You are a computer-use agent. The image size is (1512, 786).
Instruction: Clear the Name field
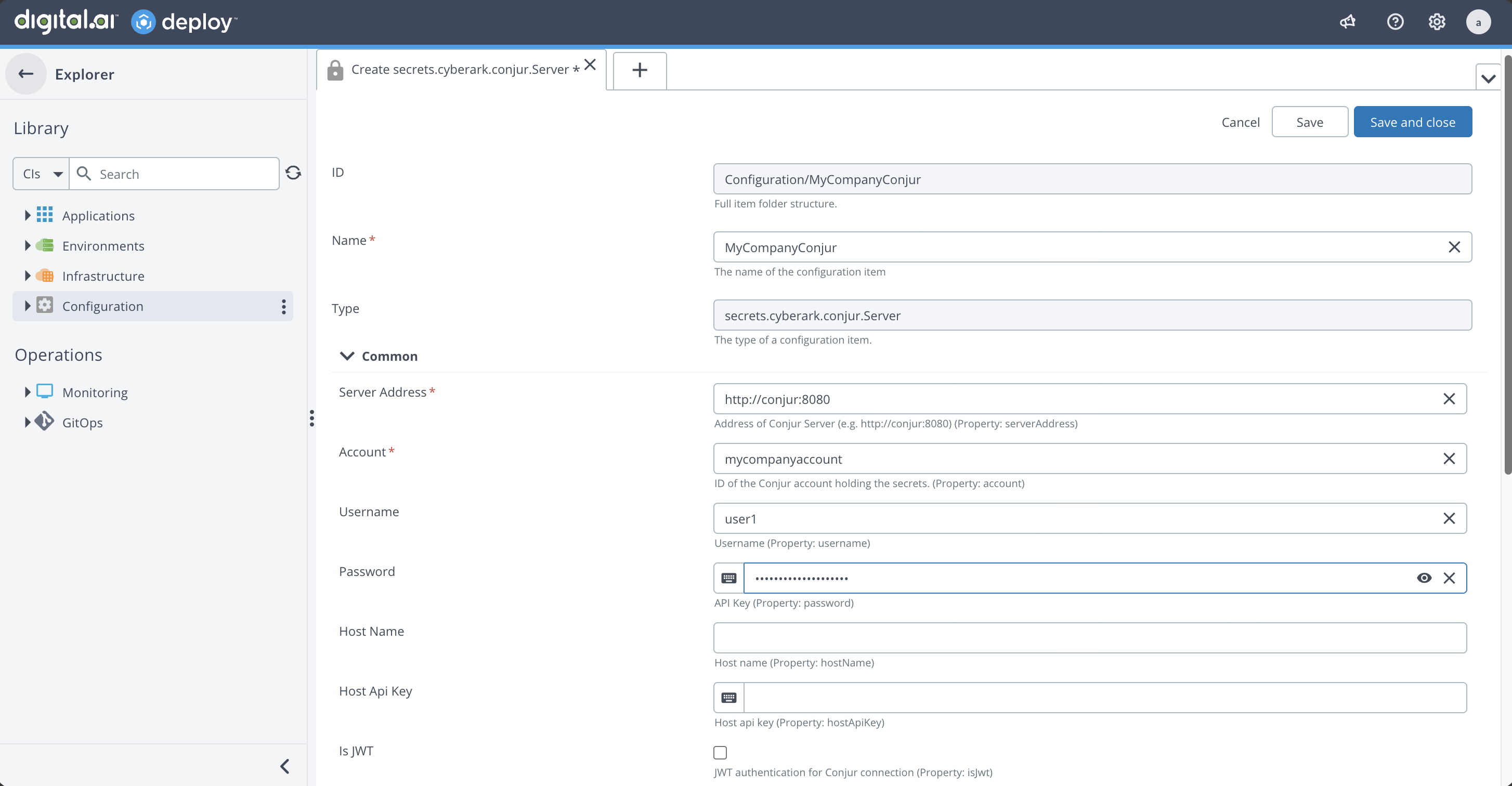click(x=1454, y=247)
